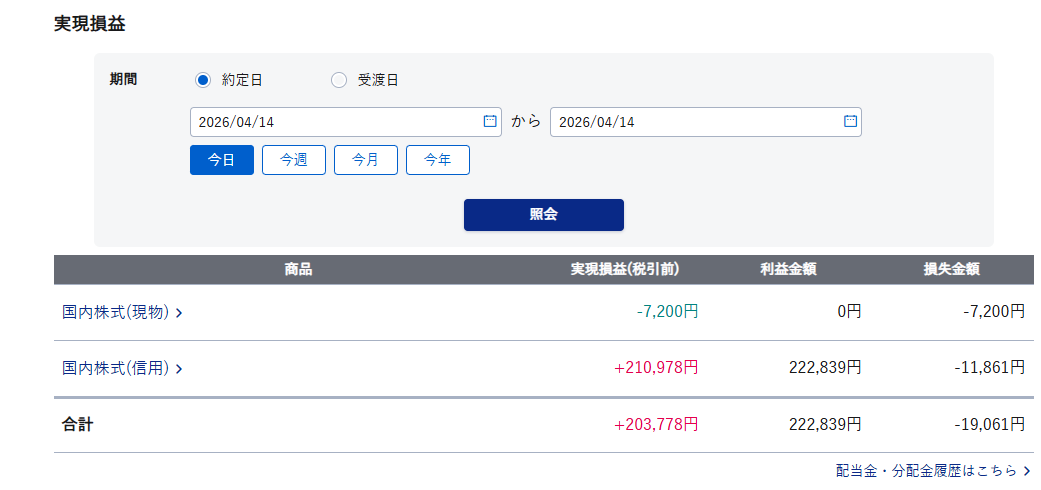Open calendar icon for start date
The height and width of the screenshot is (490, 1041).
click(490, 121)
